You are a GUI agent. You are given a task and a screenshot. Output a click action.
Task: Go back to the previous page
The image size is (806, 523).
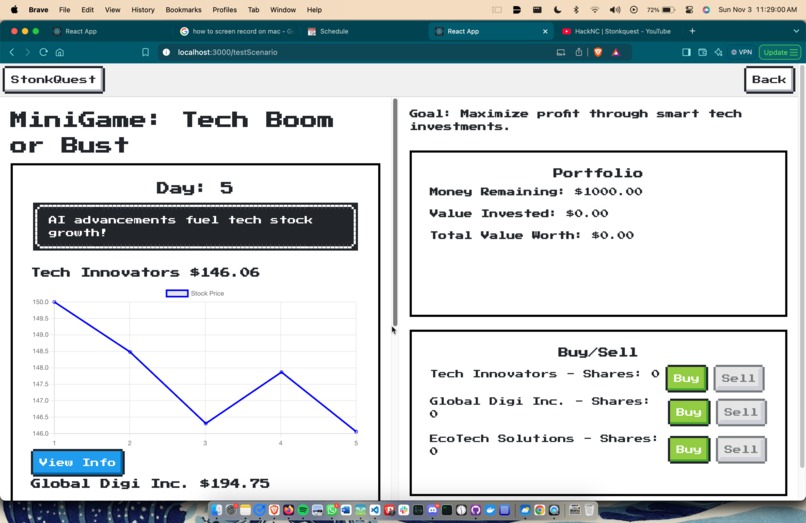point(12,52)
